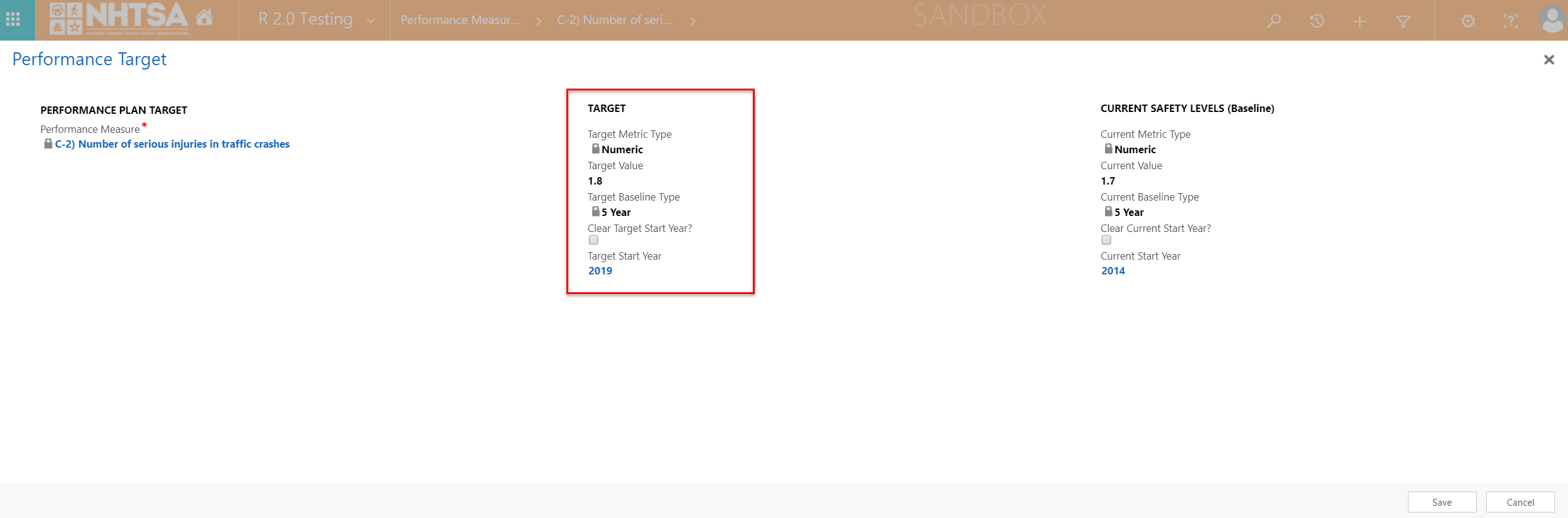Check the Clear Target Start Year checkbox
This screenshot has height=518, width=1568.
point(593,240)
